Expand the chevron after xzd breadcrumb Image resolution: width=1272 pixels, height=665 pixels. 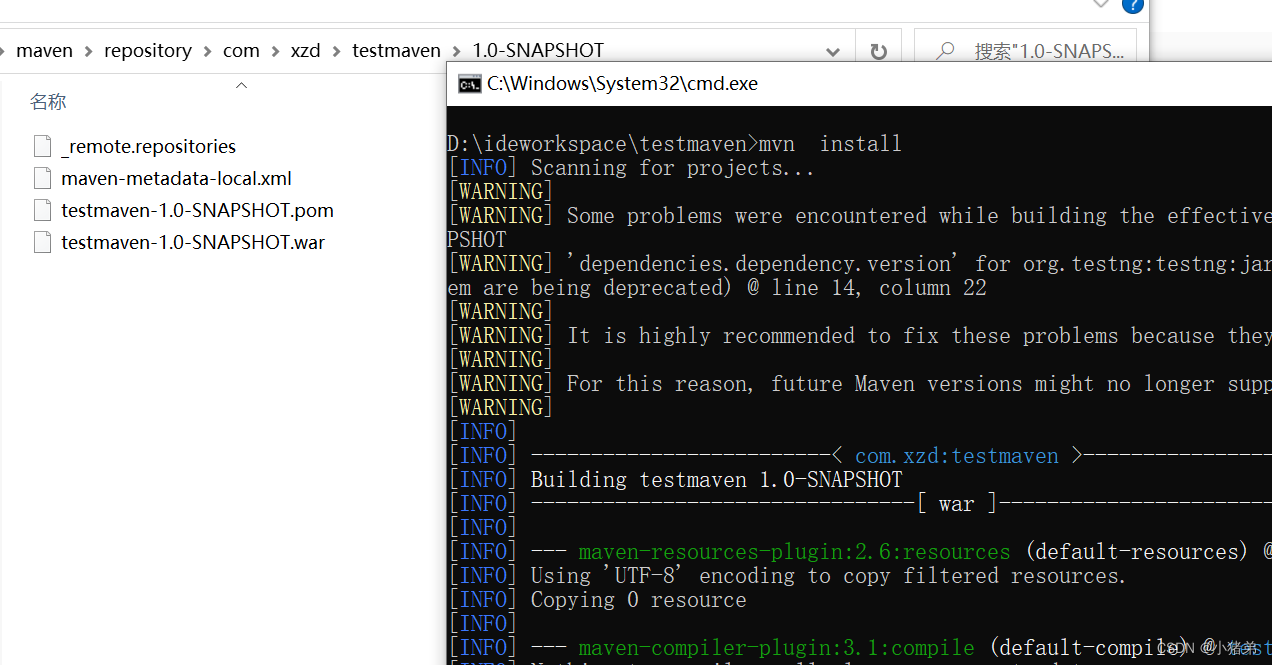point(336,51)
